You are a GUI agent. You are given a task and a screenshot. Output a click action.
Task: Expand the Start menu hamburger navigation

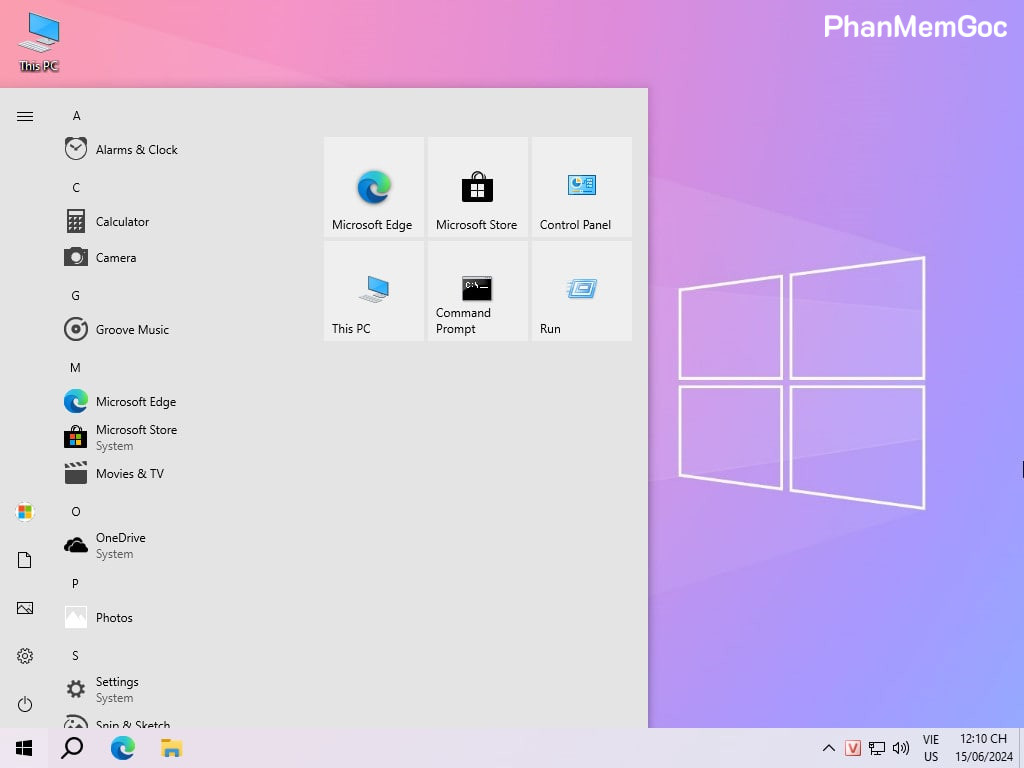point(25,116)
